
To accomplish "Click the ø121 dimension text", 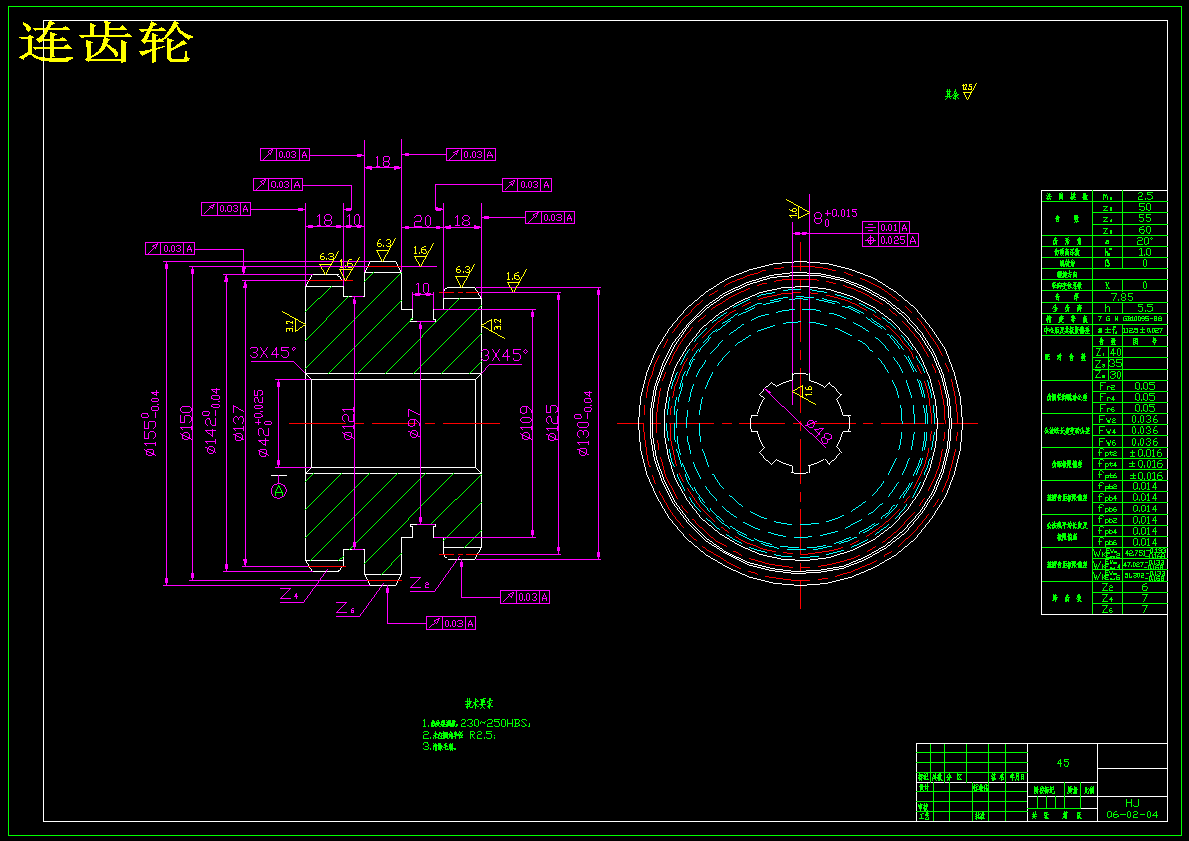I will pyautogui.click(x=348, y=424).
